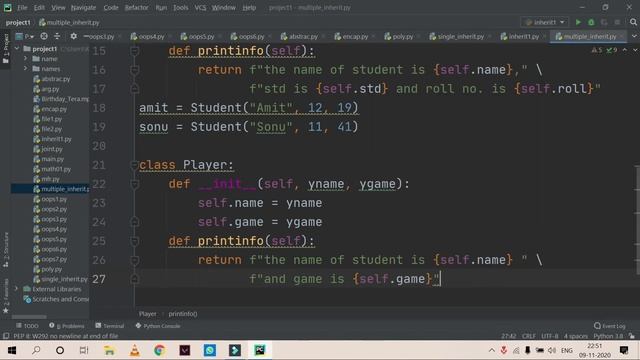
Task: Expand the names folder in project tree
Action: [x=25, y=69]
